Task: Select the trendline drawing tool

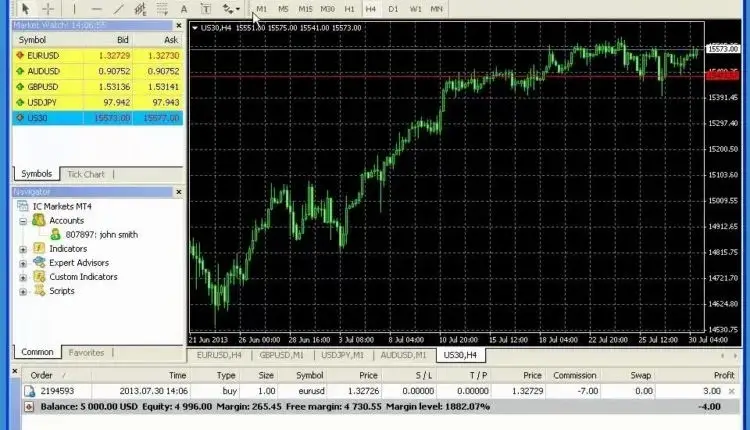Action: point(119,9)
